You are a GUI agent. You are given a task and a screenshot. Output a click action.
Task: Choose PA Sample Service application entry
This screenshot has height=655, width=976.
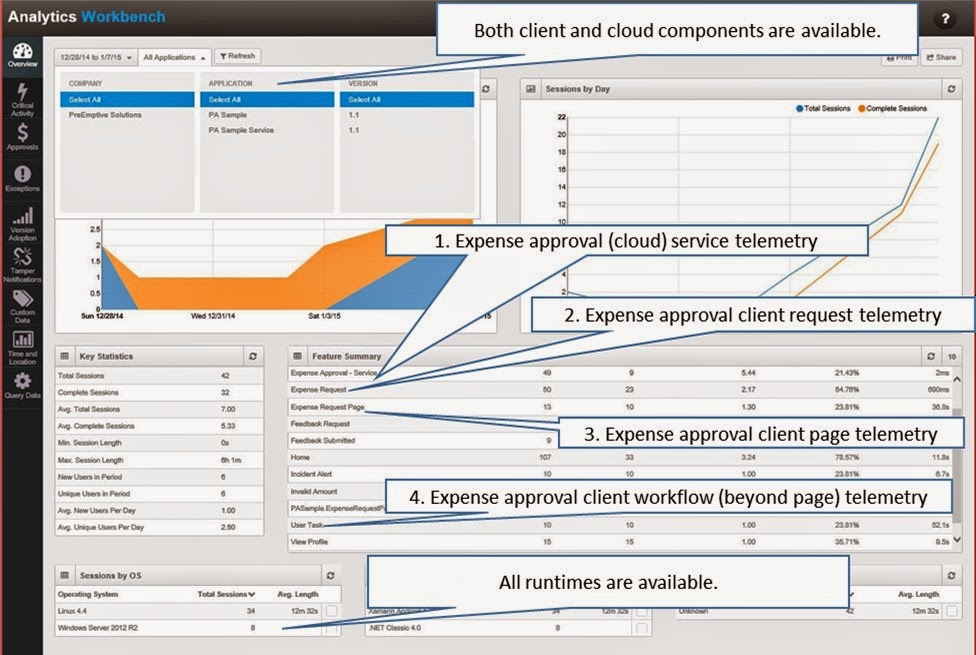point(241,130)
